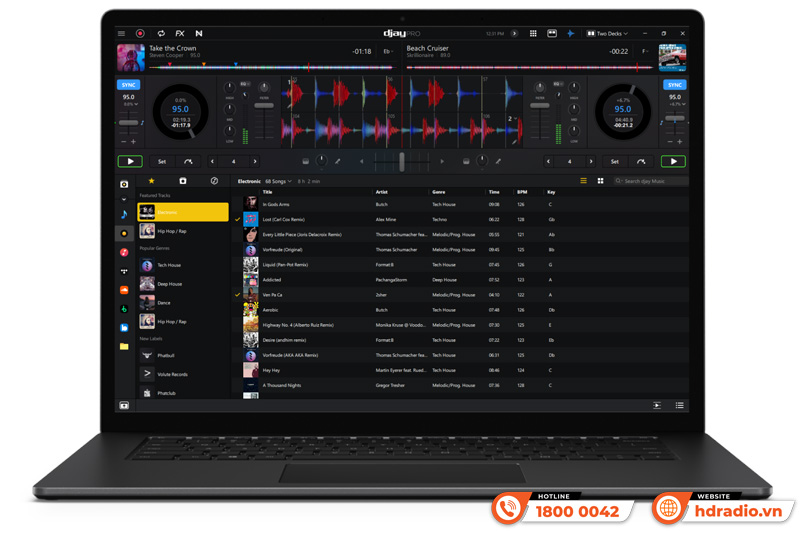Screen dimensions: 800x533
Task: Click bottom-left library toggle icon
Action: (x=124, y=405)
